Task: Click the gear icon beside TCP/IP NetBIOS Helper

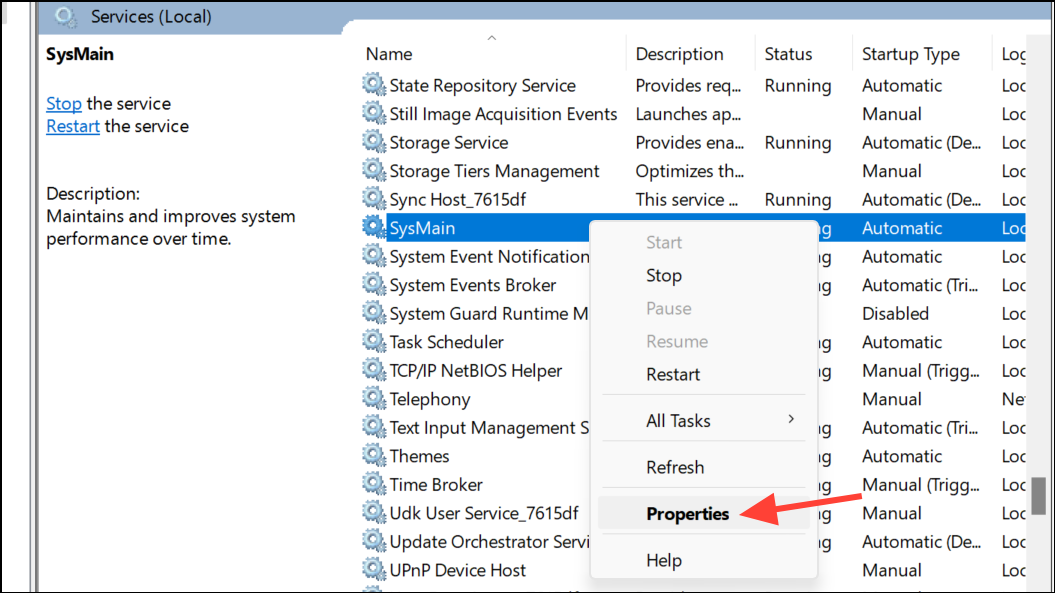Action: [373, 370]
